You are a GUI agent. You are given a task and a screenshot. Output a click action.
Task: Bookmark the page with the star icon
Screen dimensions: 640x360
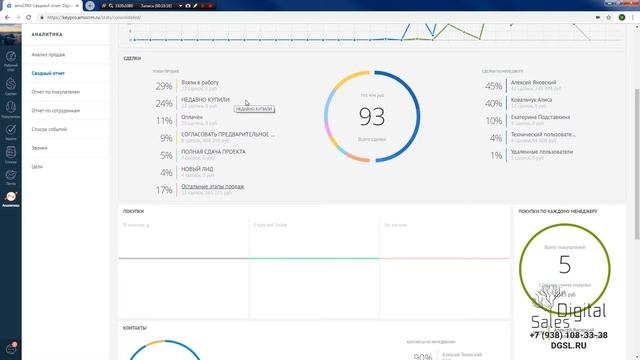(x=609, y=18)
